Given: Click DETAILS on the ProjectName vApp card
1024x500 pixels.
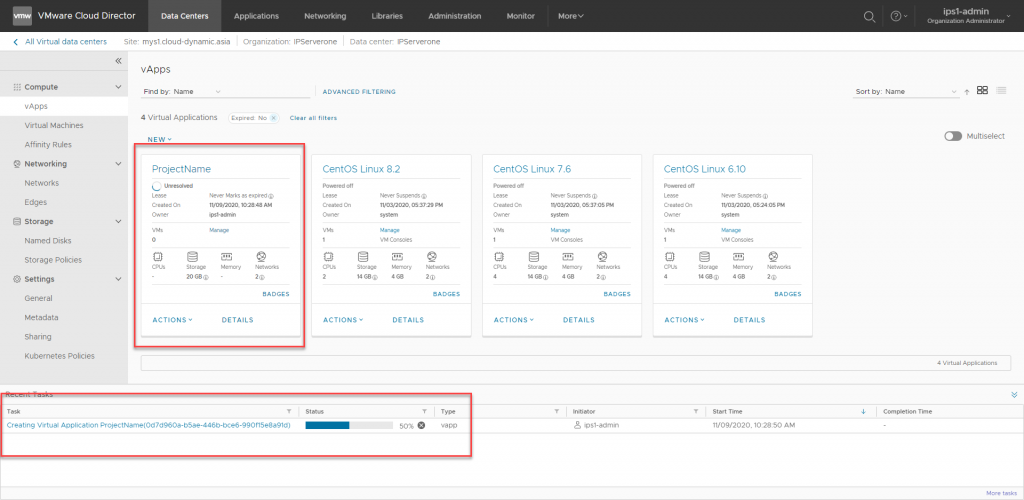Looking at the screenshot, I should point(237,320).
